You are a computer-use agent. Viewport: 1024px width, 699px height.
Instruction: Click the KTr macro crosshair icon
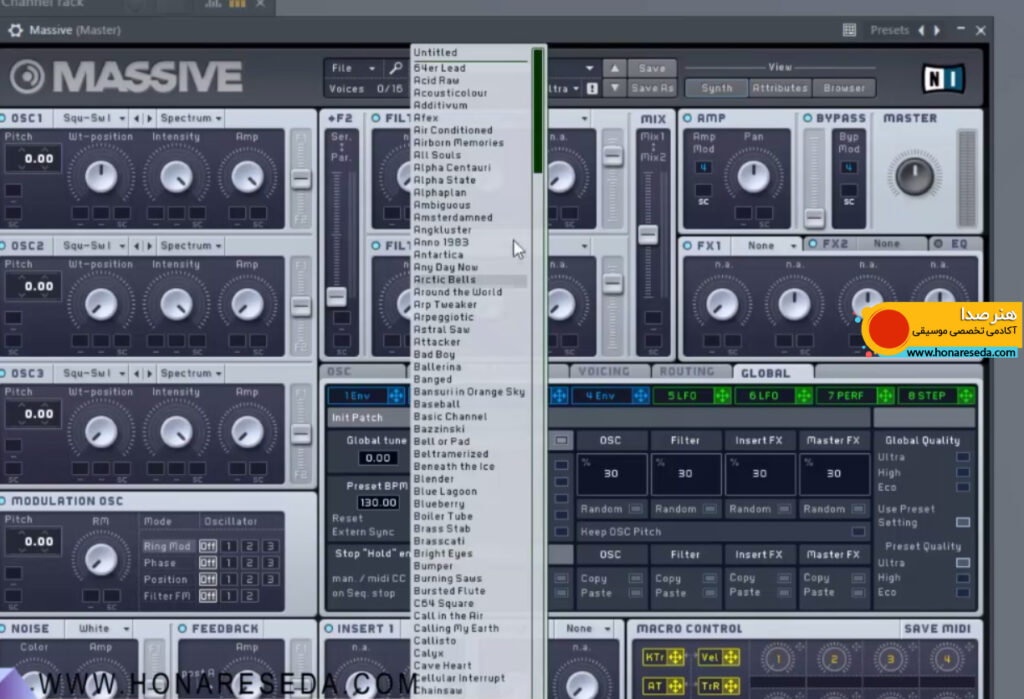click(675, 657)
